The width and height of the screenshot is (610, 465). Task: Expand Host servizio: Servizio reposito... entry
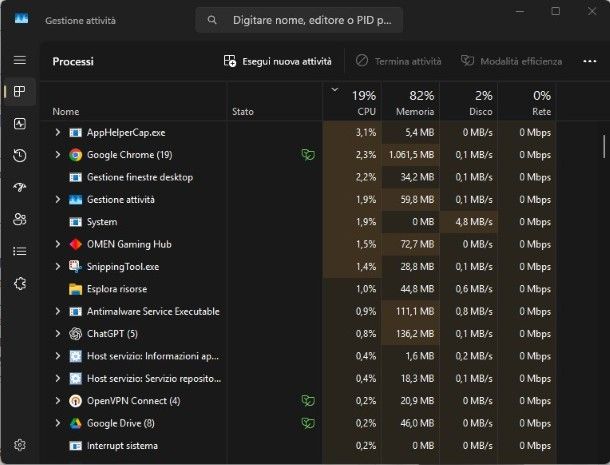tap(58, 378)
